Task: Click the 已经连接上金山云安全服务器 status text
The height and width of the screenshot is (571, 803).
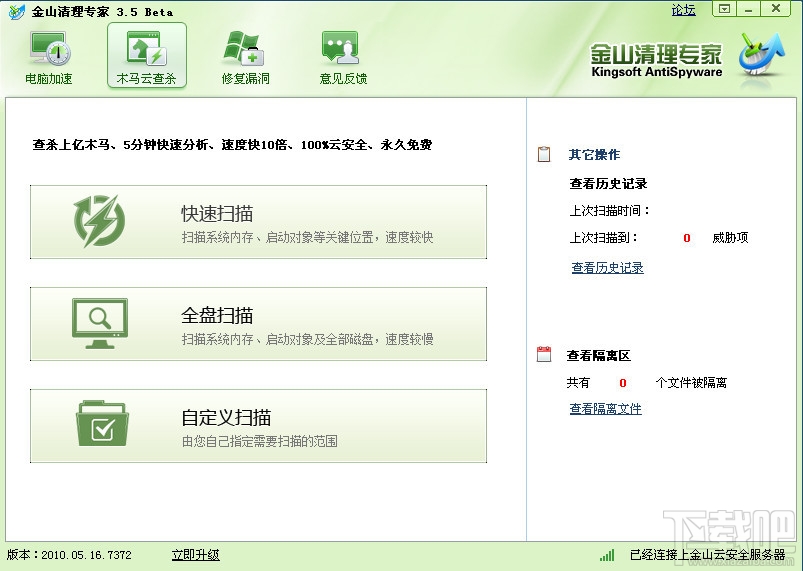Action: (x=707, y=555)
